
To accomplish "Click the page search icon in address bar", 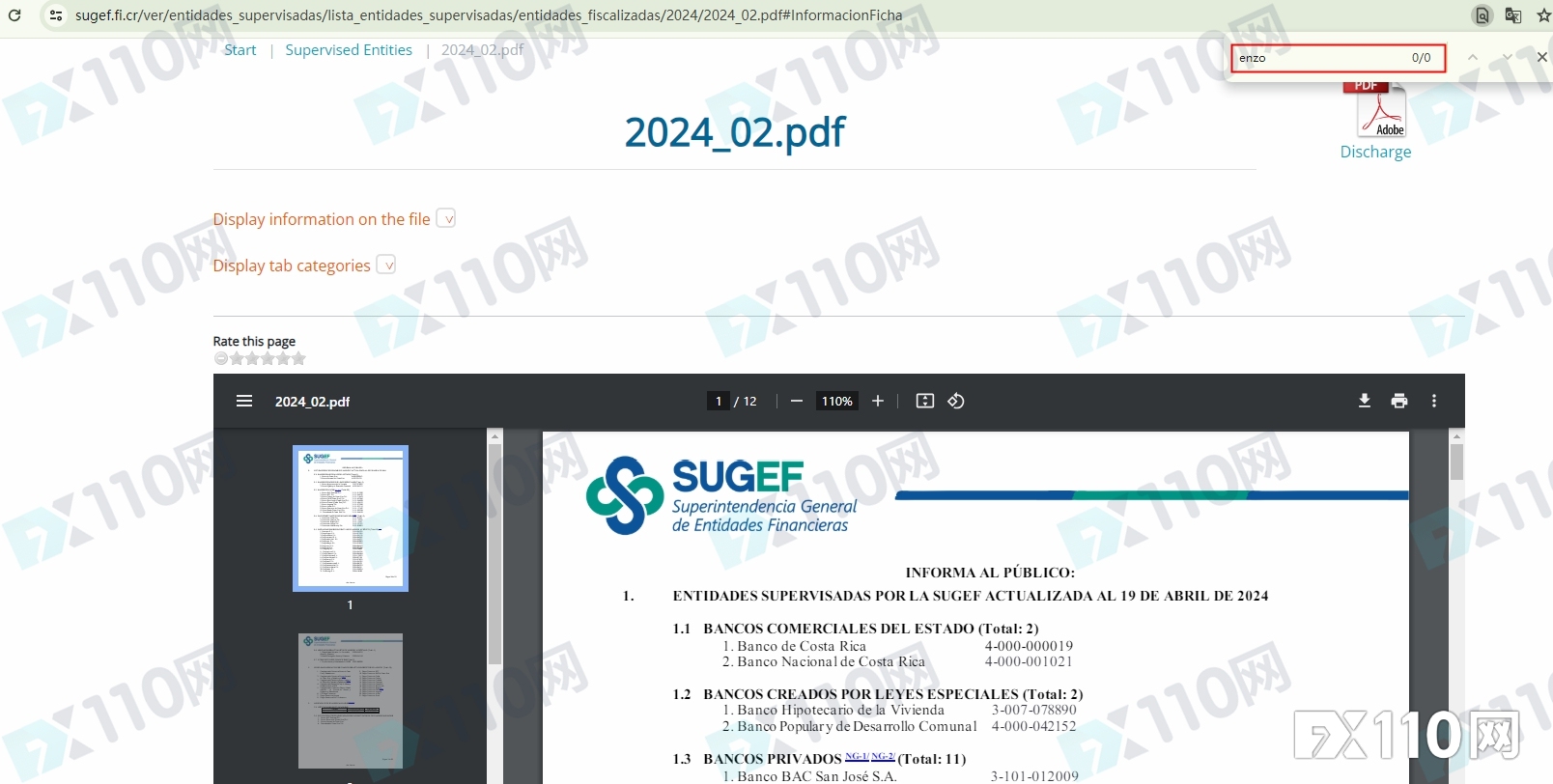I will [x=1482, y=15].
